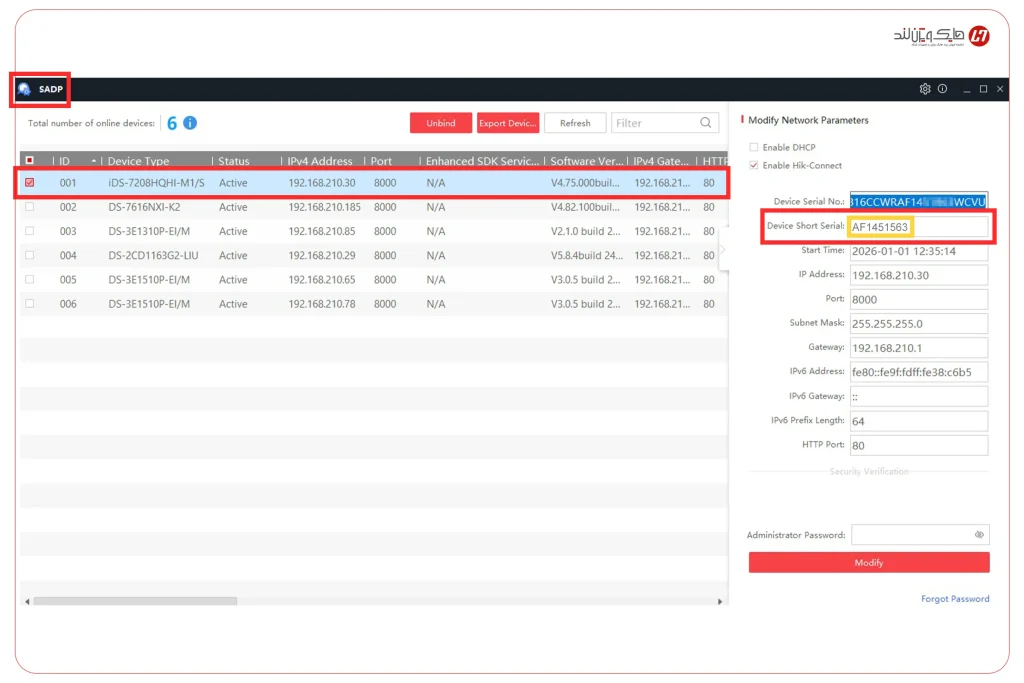Click the SADP application logo icon
The width and height of the screenshot is (1024, 683).
[x=23, y=89]
